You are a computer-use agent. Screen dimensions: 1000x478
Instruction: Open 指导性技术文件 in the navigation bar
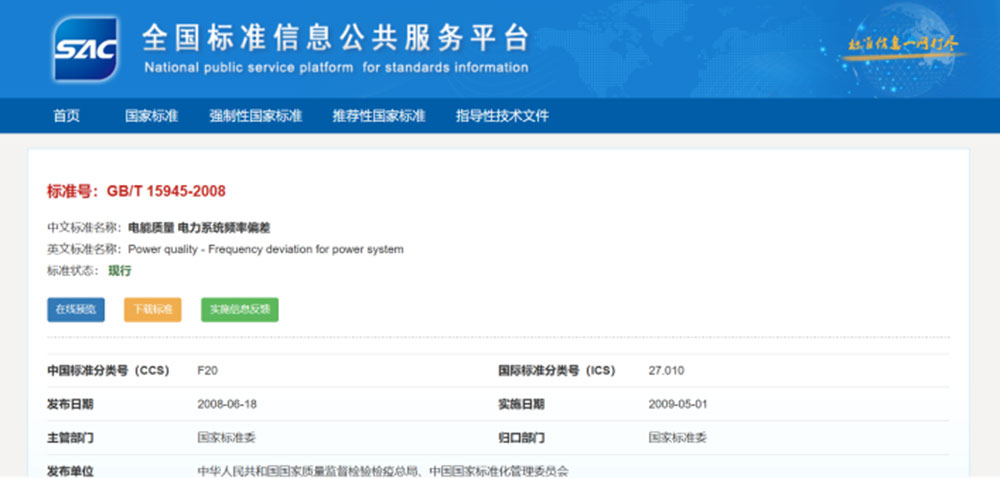pyautogui.click(x=502, y=116)
